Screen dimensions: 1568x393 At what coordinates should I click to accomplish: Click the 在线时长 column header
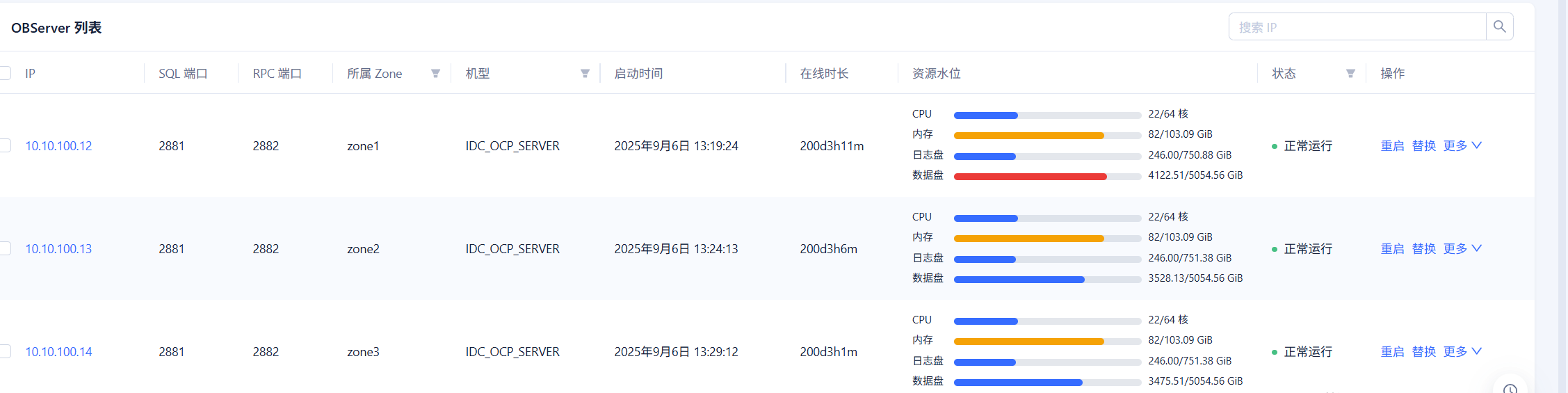[824, 74]
